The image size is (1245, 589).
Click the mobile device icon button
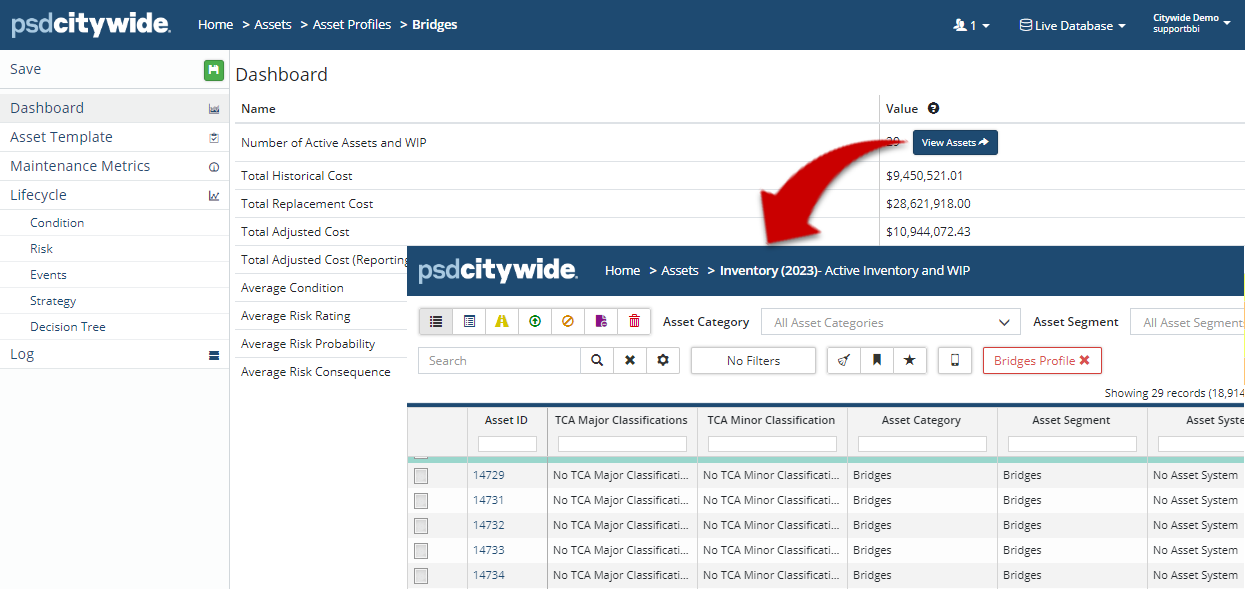coord(955,361)
